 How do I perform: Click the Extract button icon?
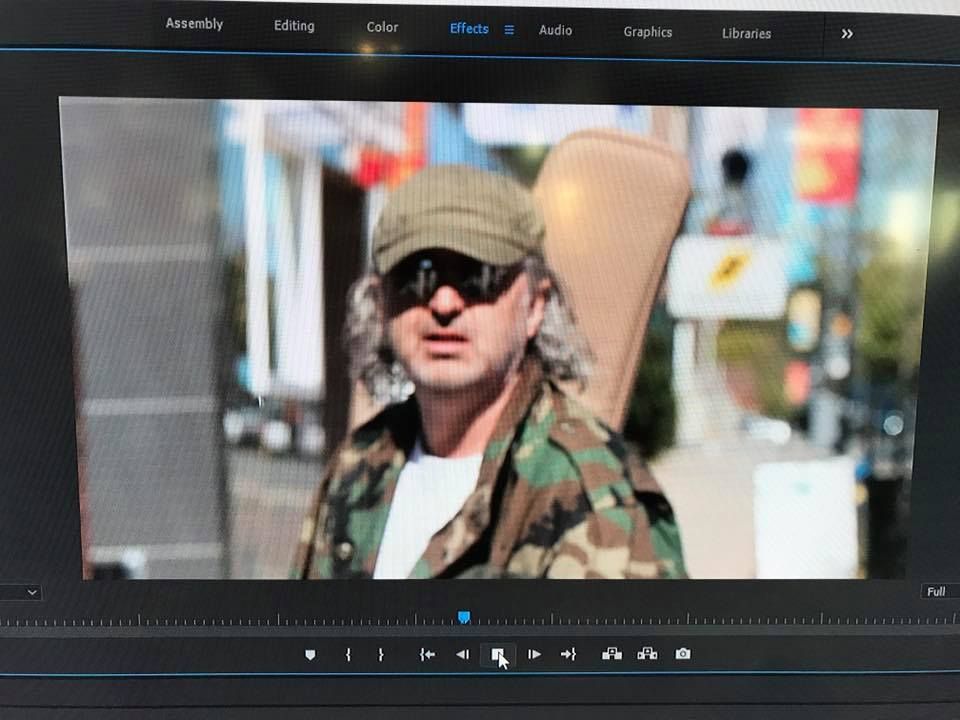pyautogui.click(x=647, y=654)
